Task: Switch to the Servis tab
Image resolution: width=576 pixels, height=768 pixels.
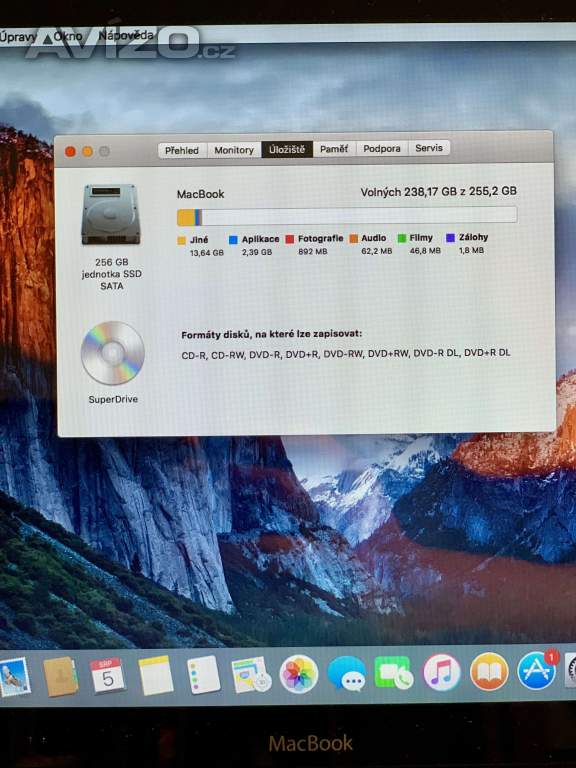Action: tap(429, 148)
